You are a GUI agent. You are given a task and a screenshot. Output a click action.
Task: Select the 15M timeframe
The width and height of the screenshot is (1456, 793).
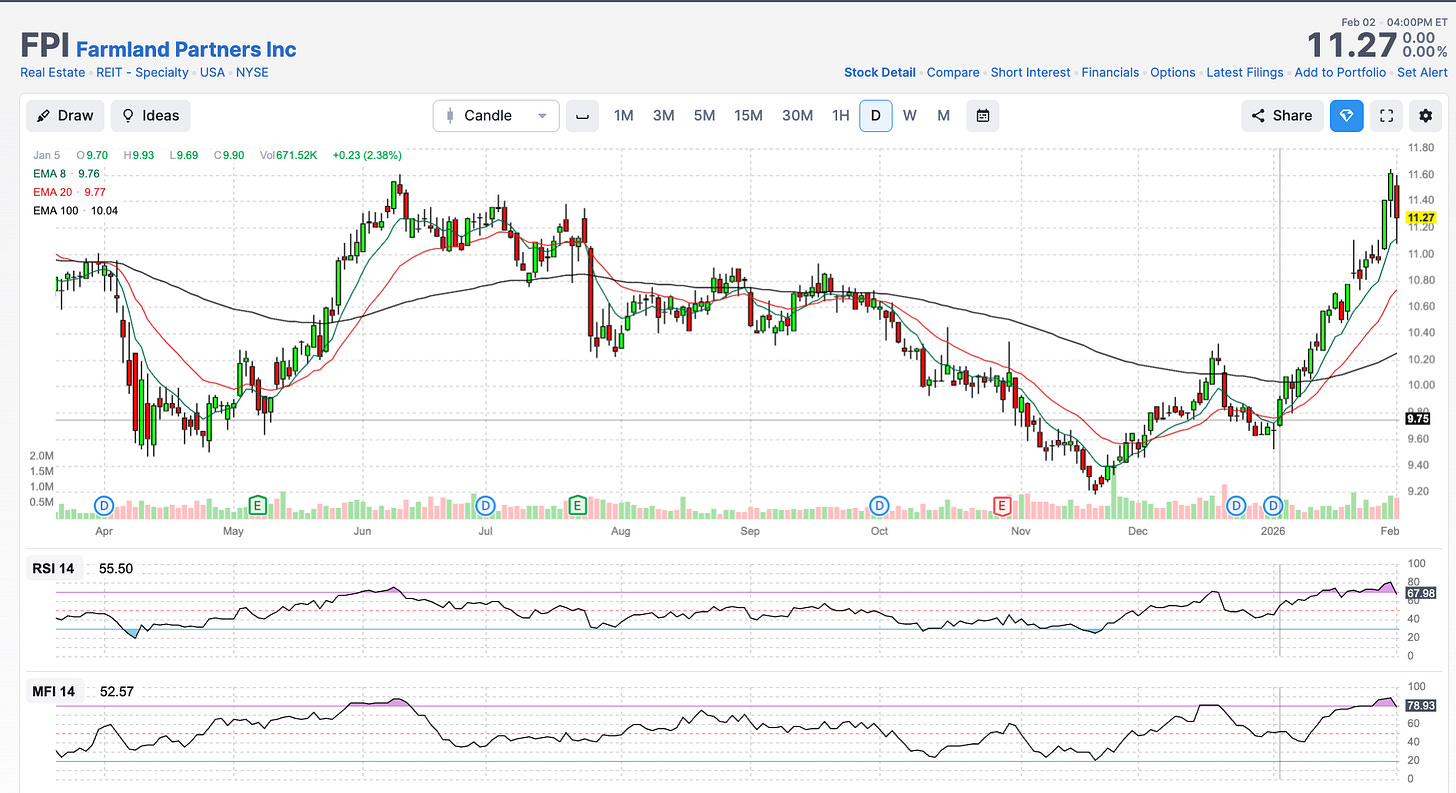coord(748,115)
